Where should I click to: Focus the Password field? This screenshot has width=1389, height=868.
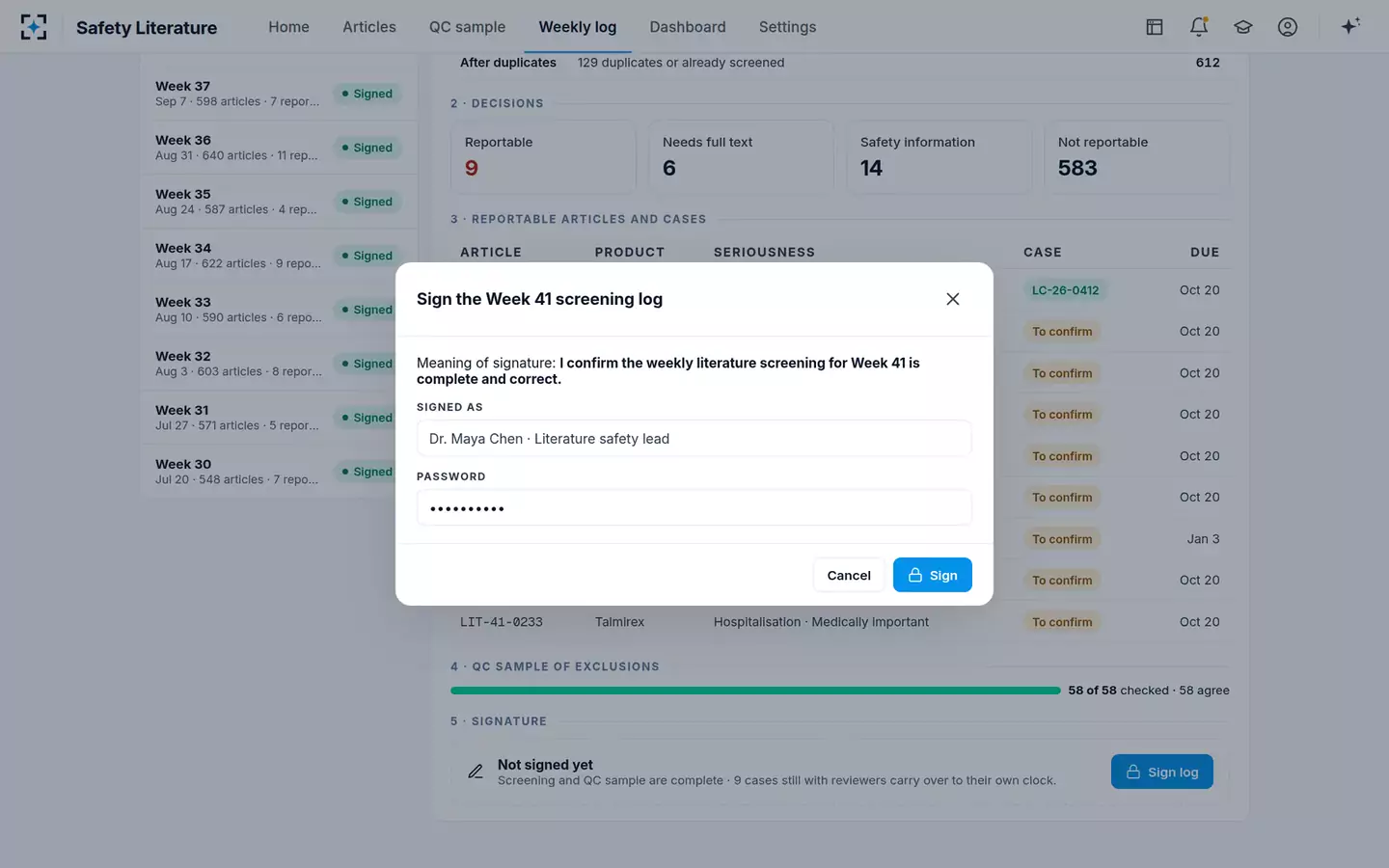[694, 507]
